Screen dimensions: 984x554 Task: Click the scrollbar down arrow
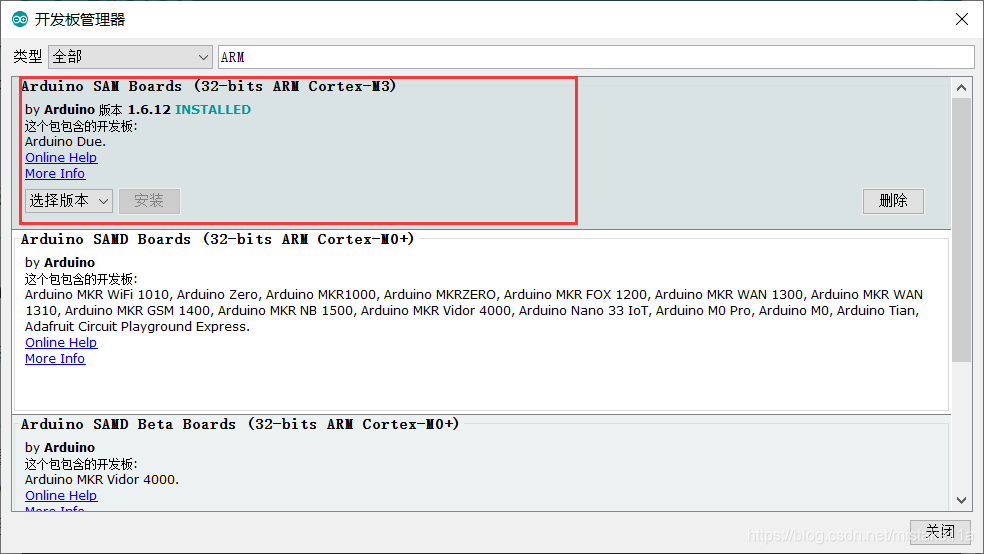coord(961,500)
